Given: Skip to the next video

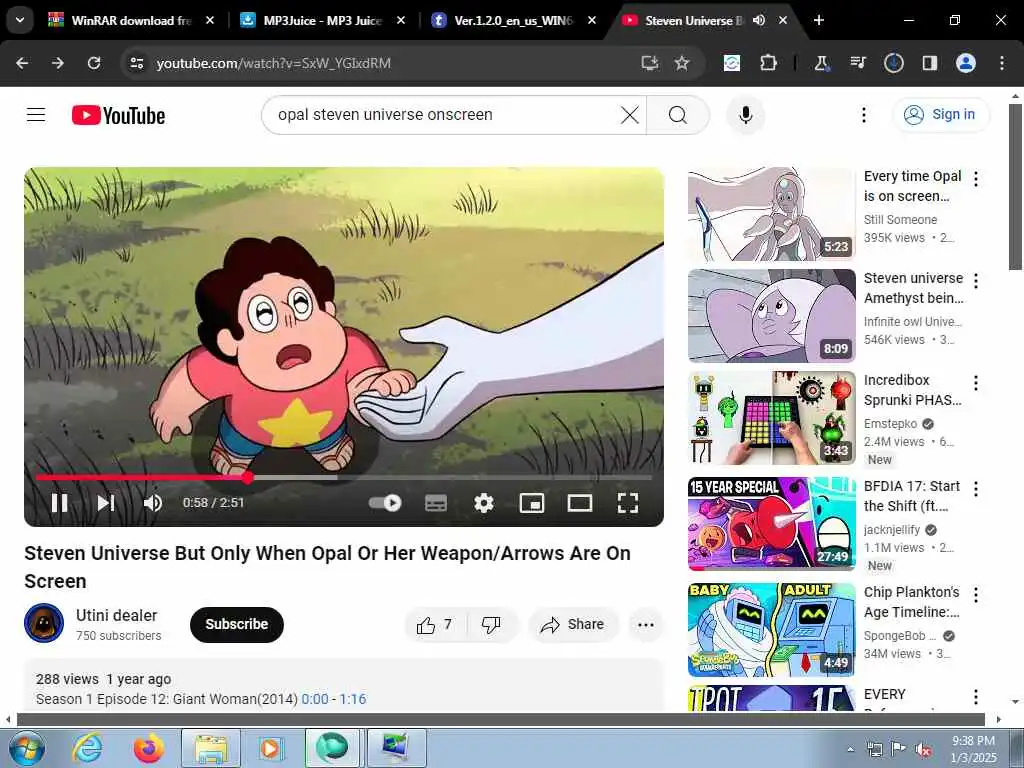Looking at the screenshot, I should 106,503.
